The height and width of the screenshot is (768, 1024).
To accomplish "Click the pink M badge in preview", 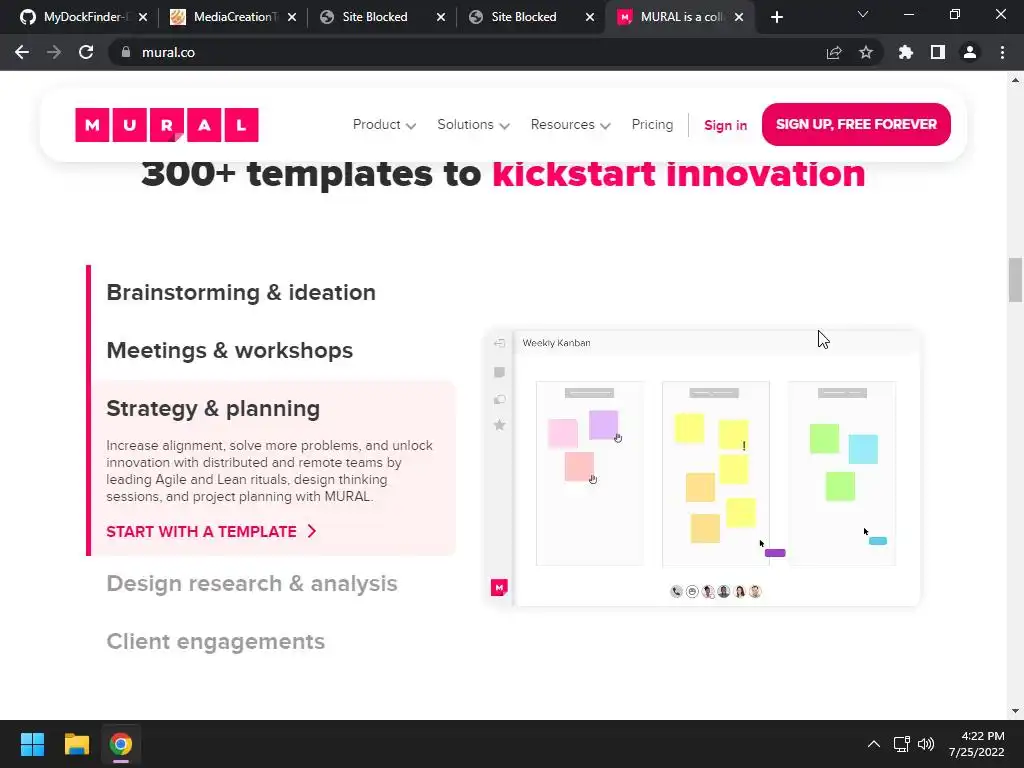I will pyautogui.click(x=499, y=587).
